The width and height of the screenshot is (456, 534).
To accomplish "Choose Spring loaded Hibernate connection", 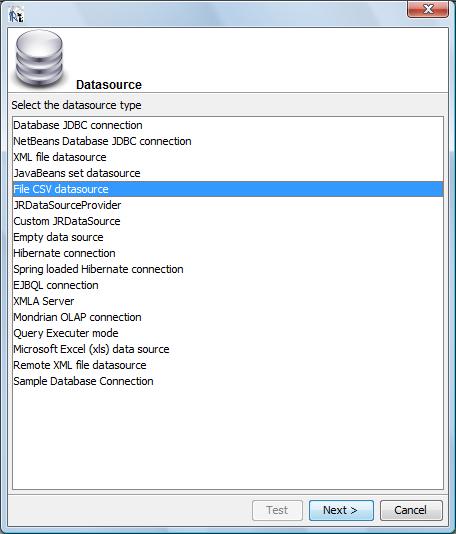I will coord(228,269).
